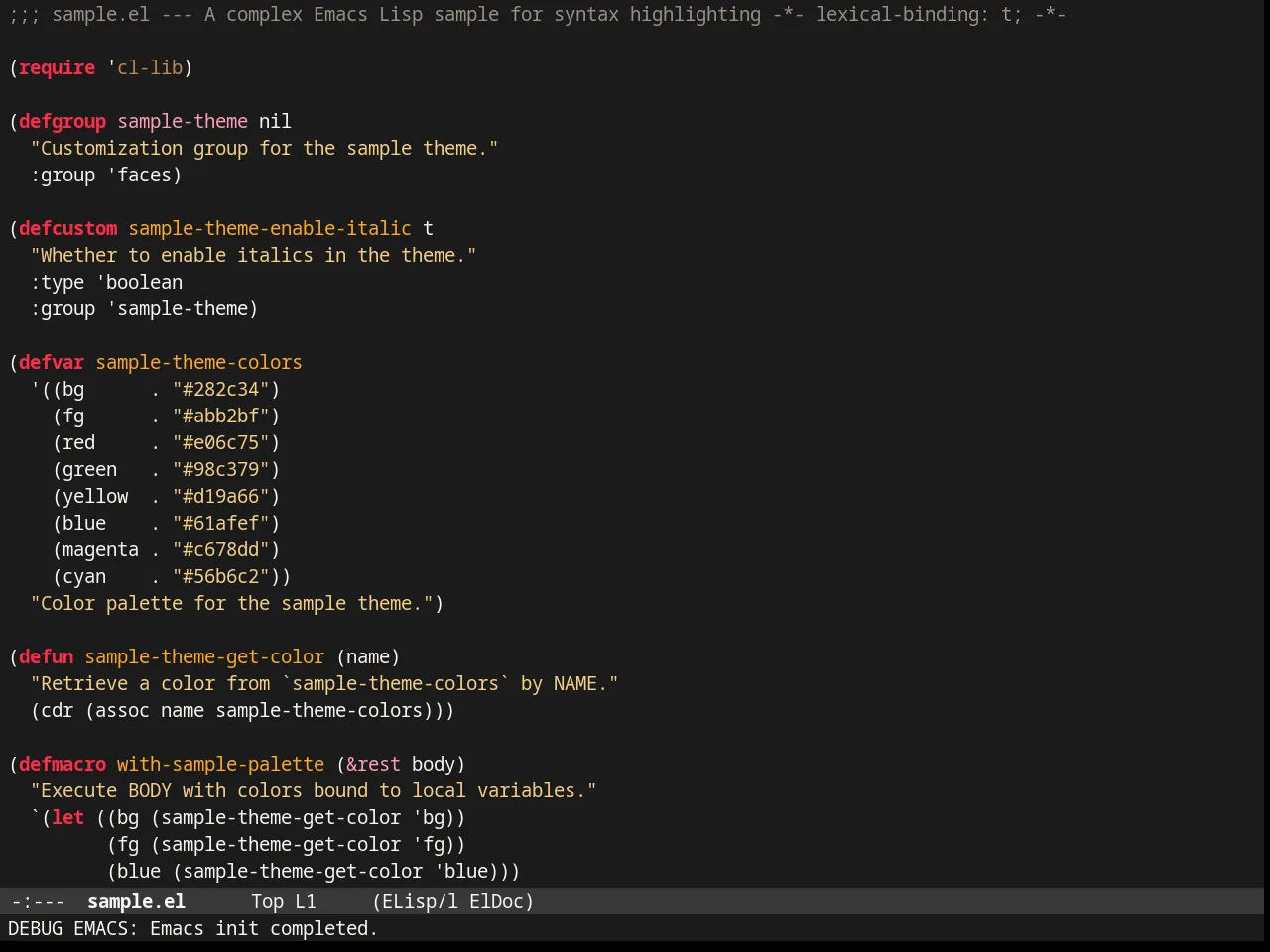Click the color string "#e06c75"

click(x=221, y=442)
